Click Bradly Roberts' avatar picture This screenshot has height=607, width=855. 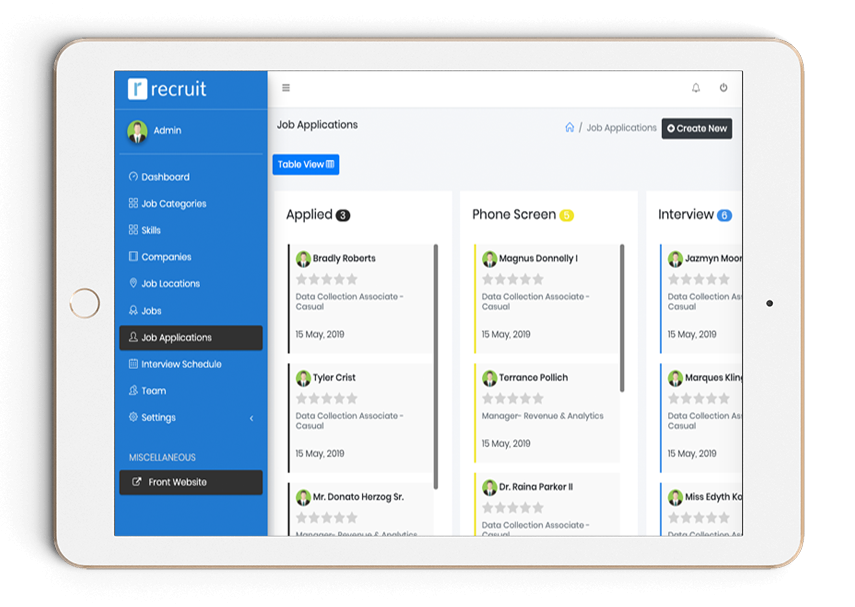point(303,259)
